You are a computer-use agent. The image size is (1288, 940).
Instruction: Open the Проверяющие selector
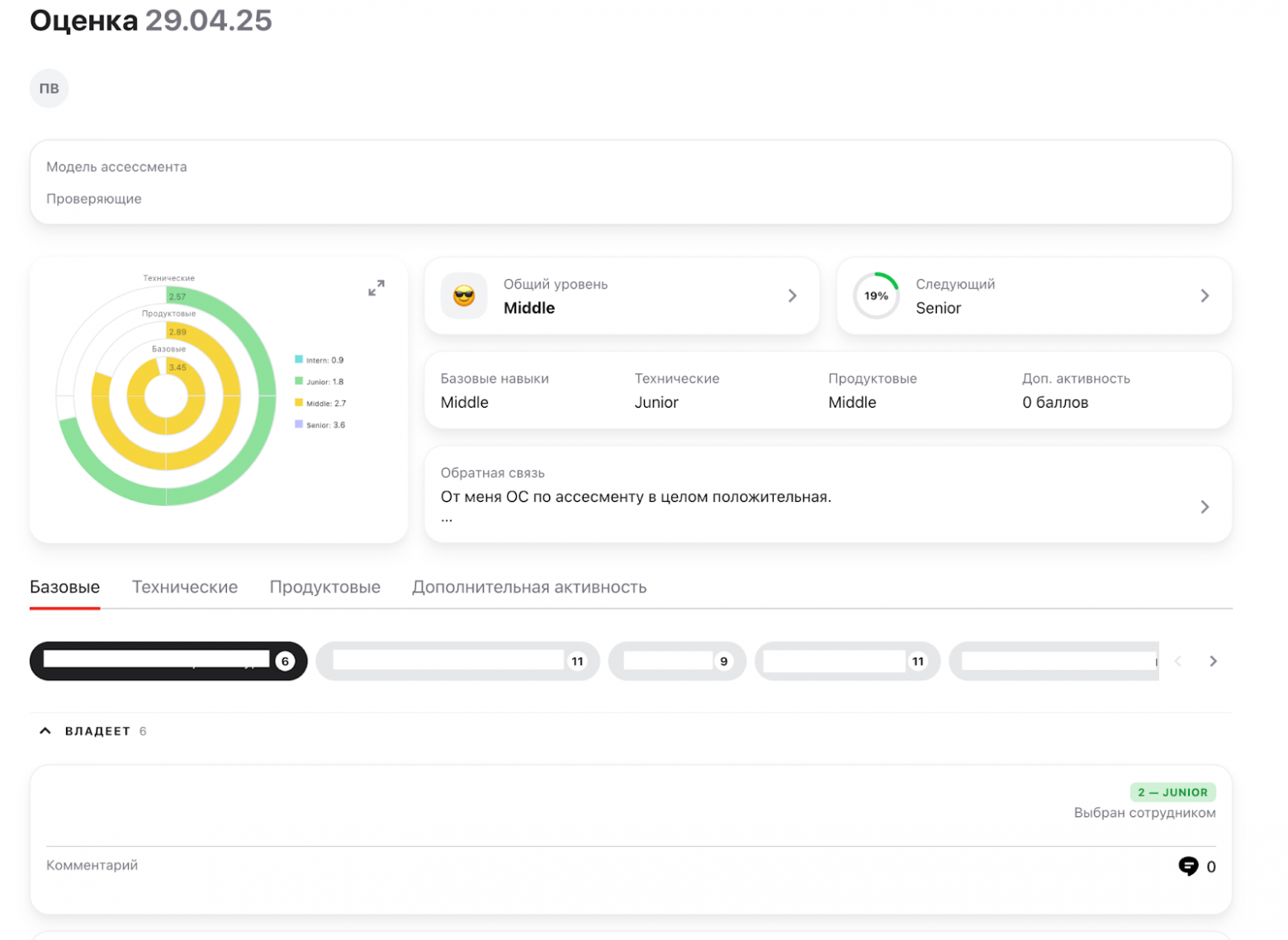[94, 198]
